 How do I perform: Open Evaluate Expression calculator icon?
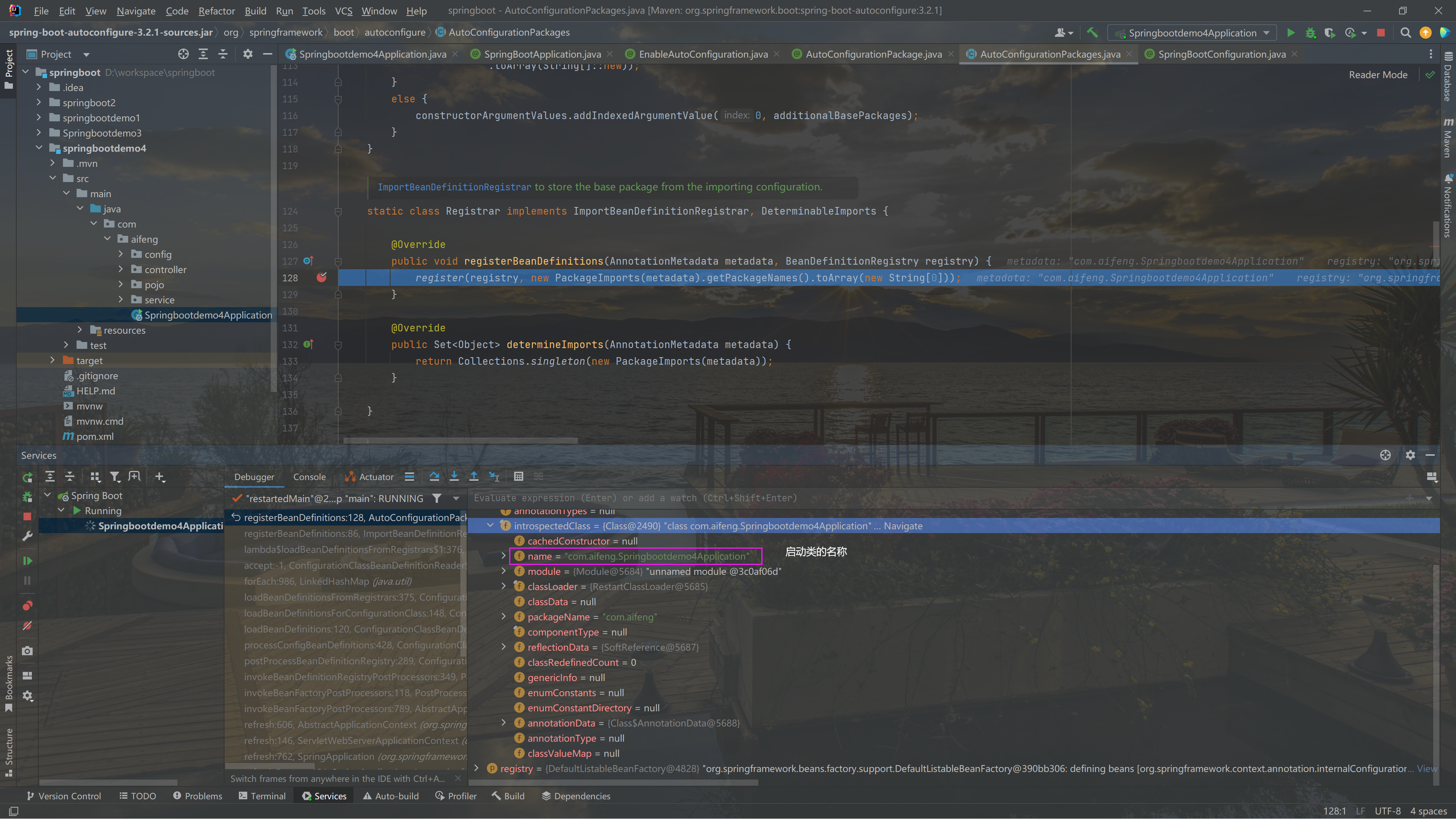click(x=518, y=477)
